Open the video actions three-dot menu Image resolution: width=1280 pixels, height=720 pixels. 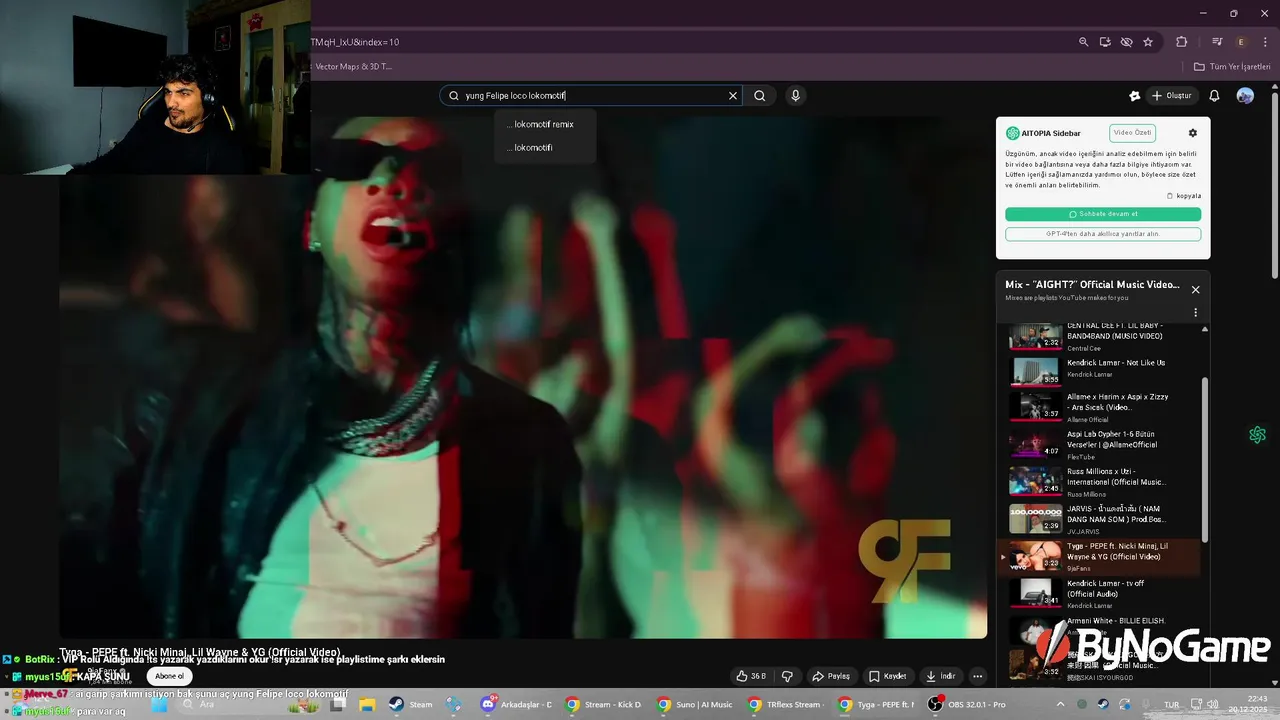point(978,676)
